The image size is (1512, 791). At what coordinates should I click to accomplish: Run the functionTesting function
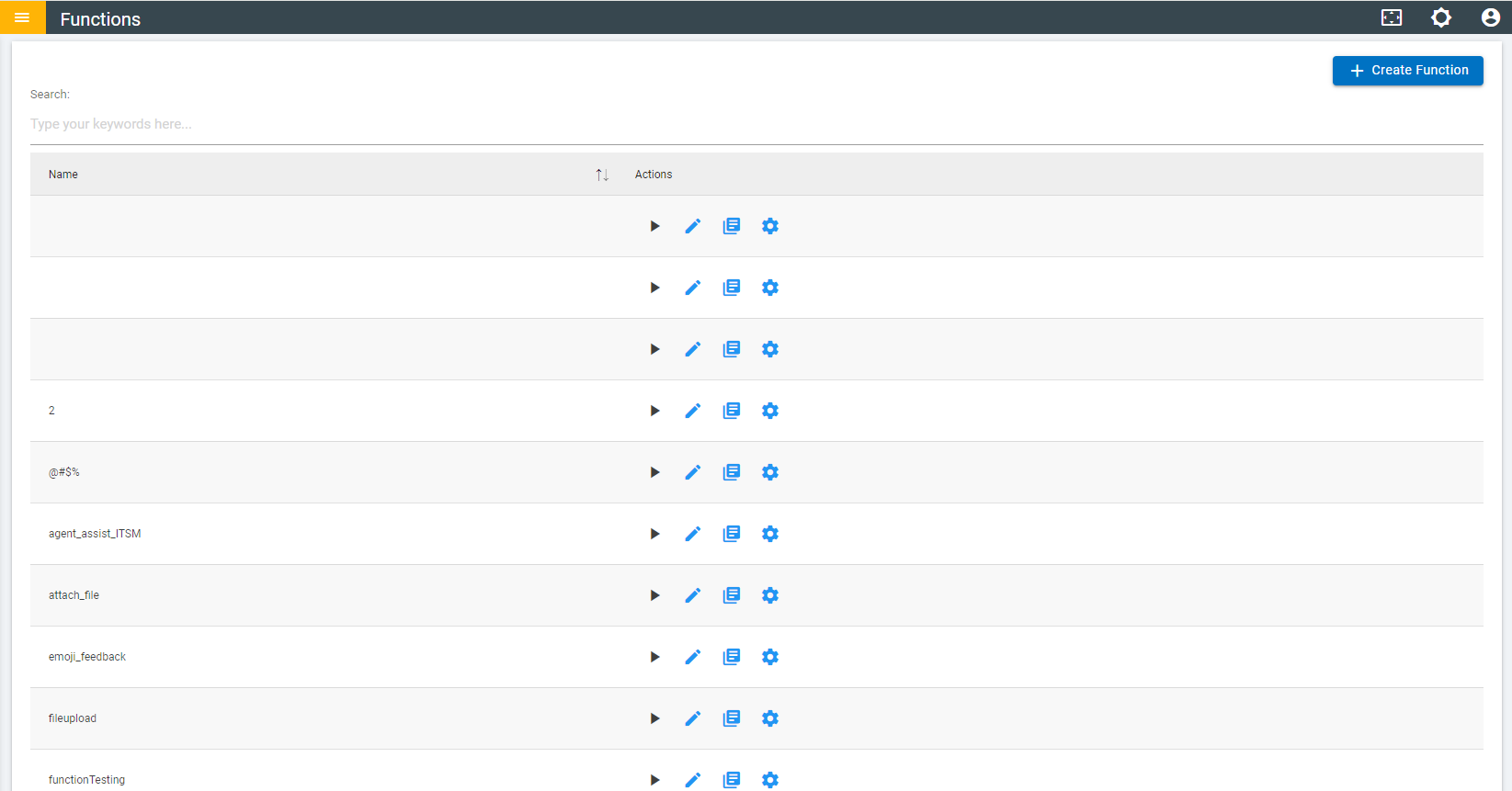(654, 780)
